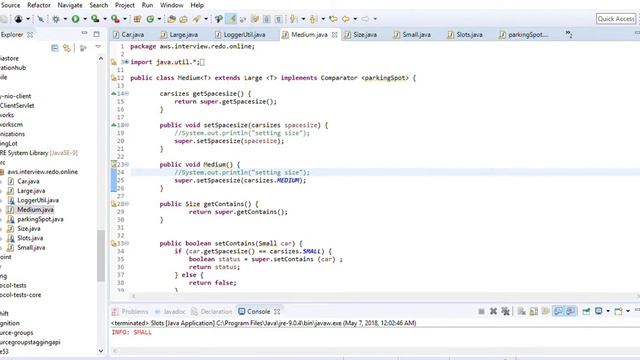Open the New Java Class dropdown arrow

[160, 19]
